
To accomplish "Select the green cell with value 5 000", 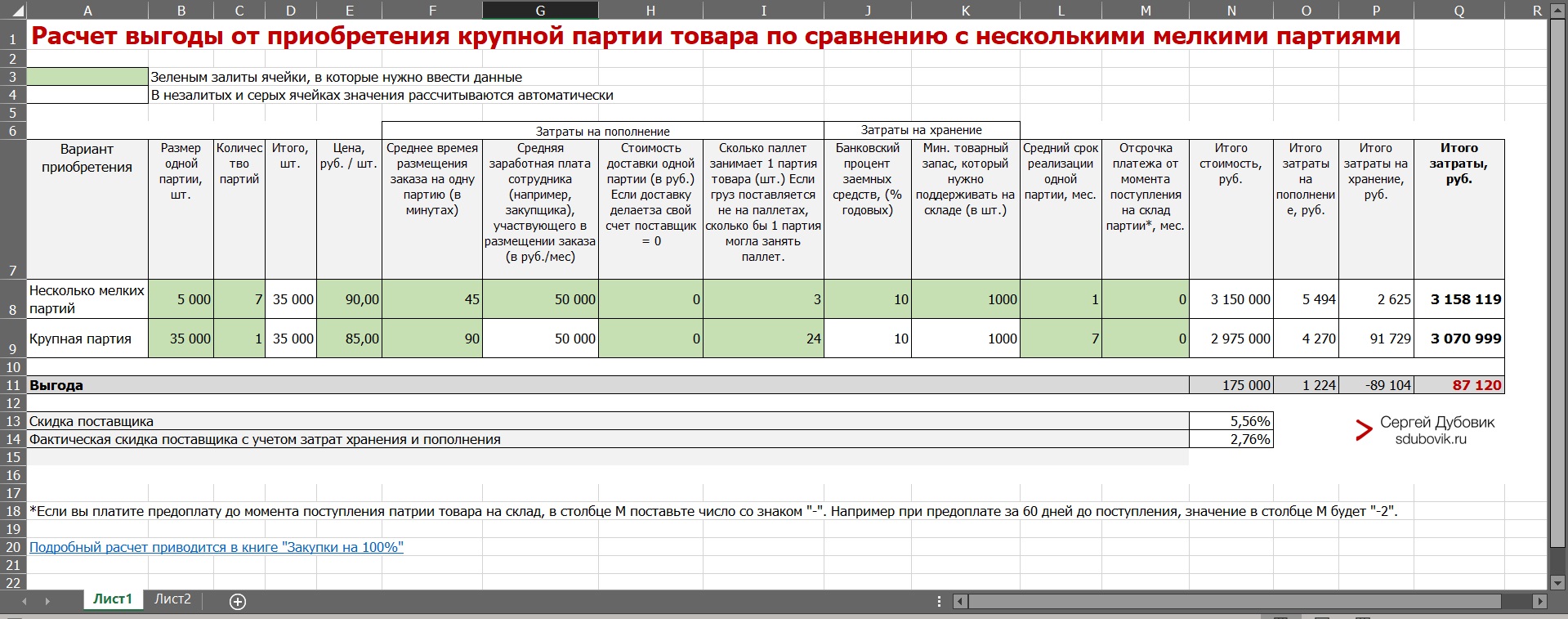I will click(181, 299).
